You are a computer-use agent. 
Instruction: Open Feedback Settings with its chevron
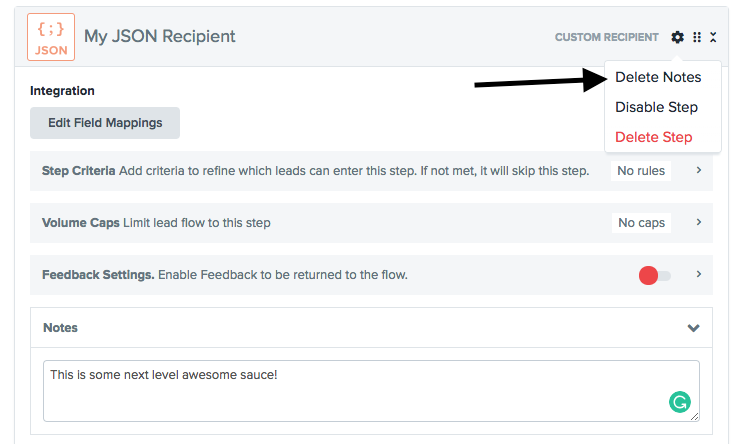698,275
